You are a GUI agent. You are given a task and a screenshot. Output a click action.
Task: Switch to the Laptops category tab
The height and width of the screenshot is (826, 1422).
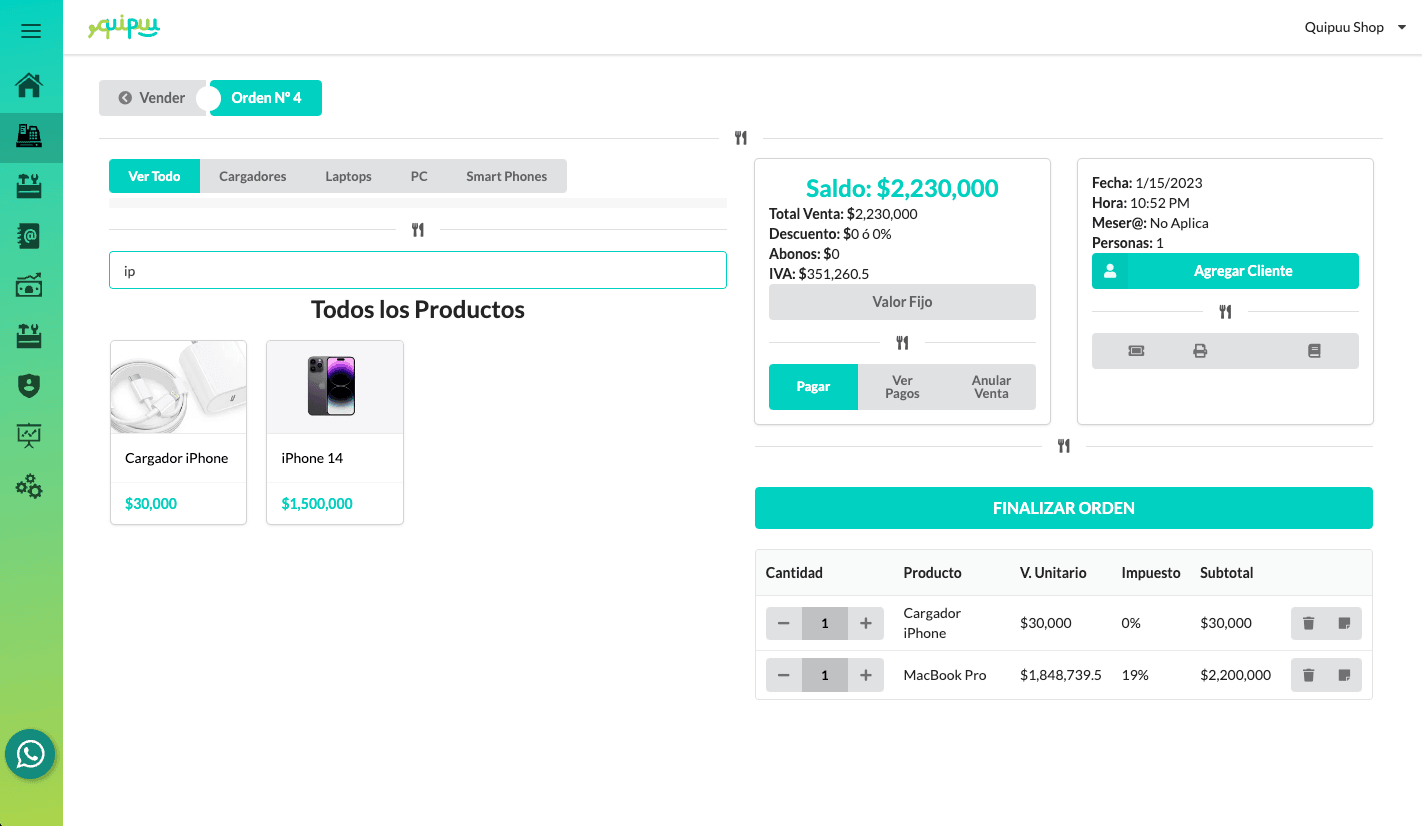(x=348, y=177)
